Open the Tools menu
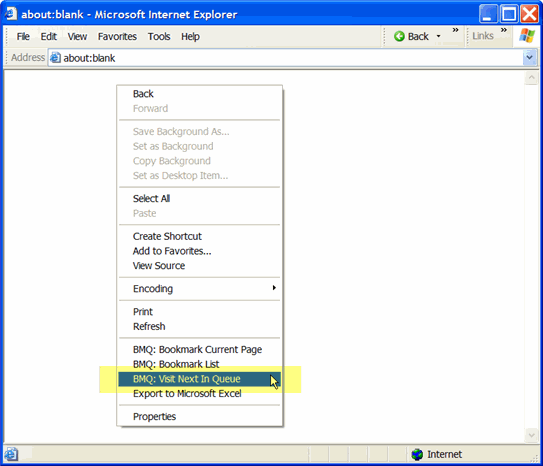543x466 pixels. pos(159,36)
